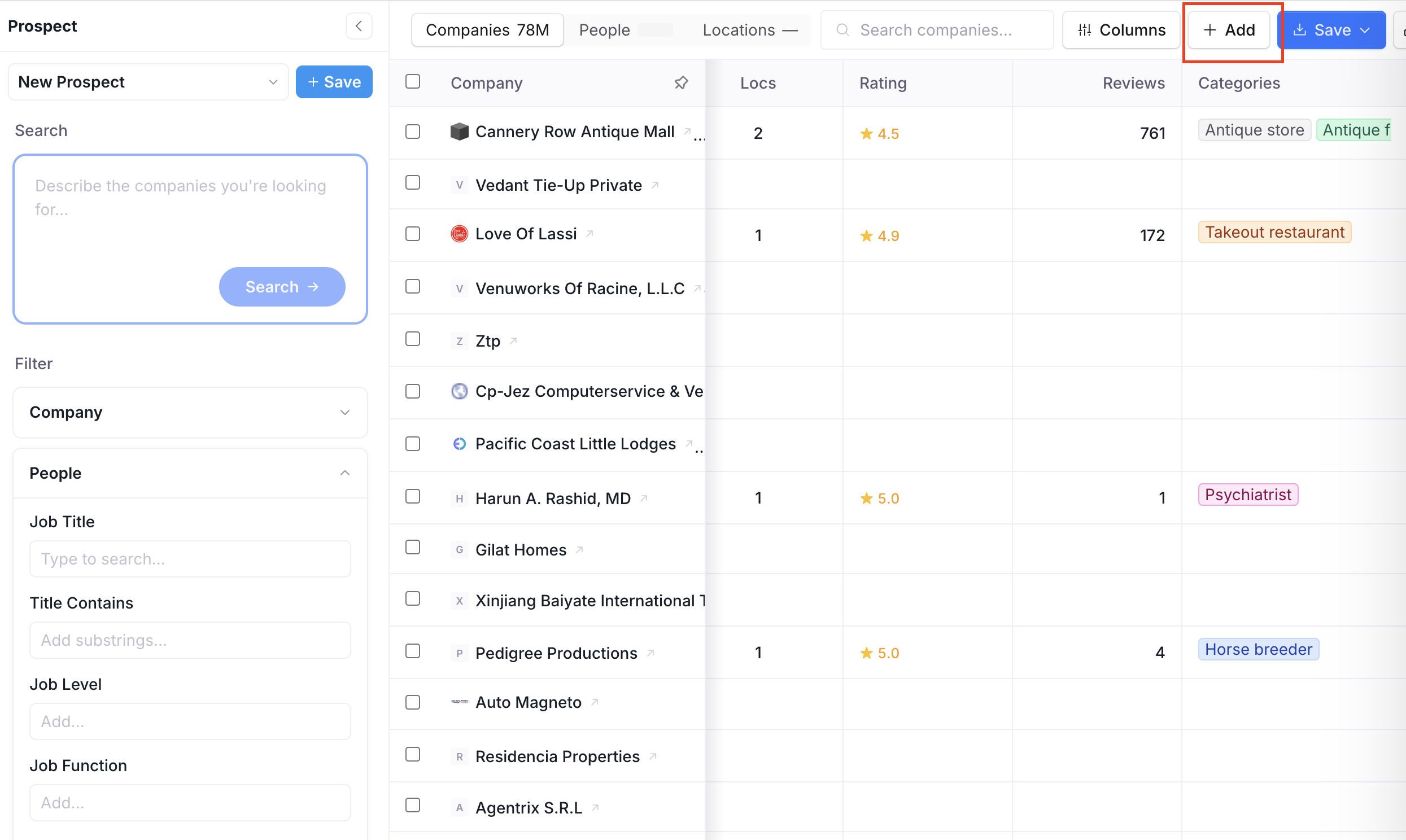1406x840 pixels.
Task: Focus the Job Level add field
Action: pos(190,721)
